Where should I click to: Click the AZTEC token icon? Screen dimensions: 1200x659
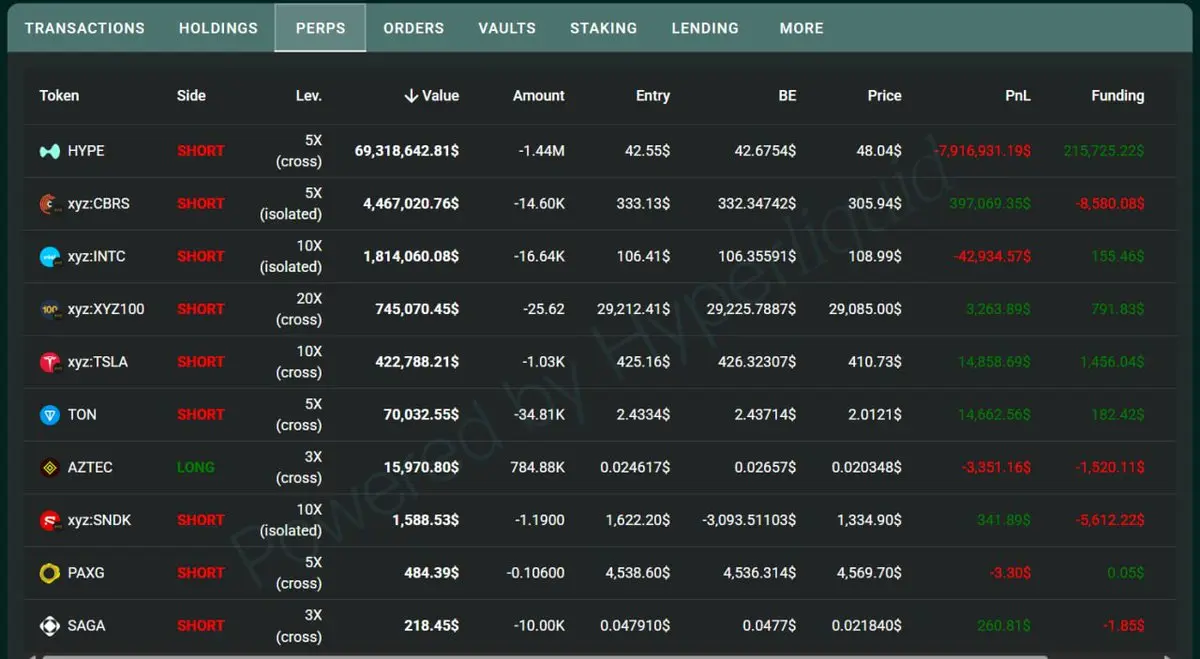50,467
